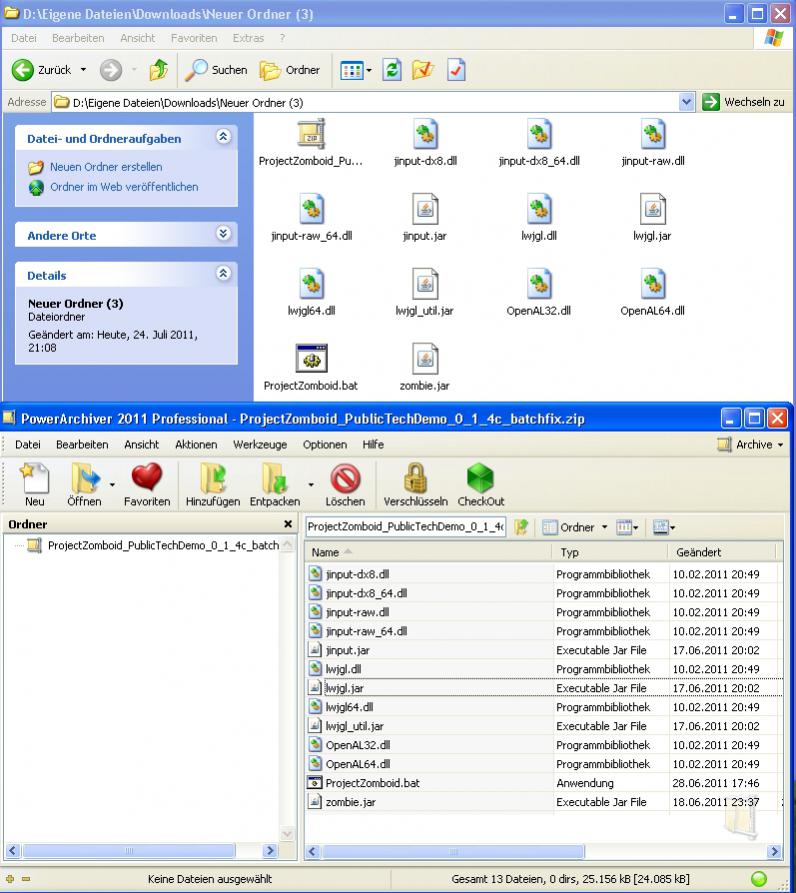Click the Entpacken extract button
Viewport: 796px width, 893px height.
pos(274,485)
